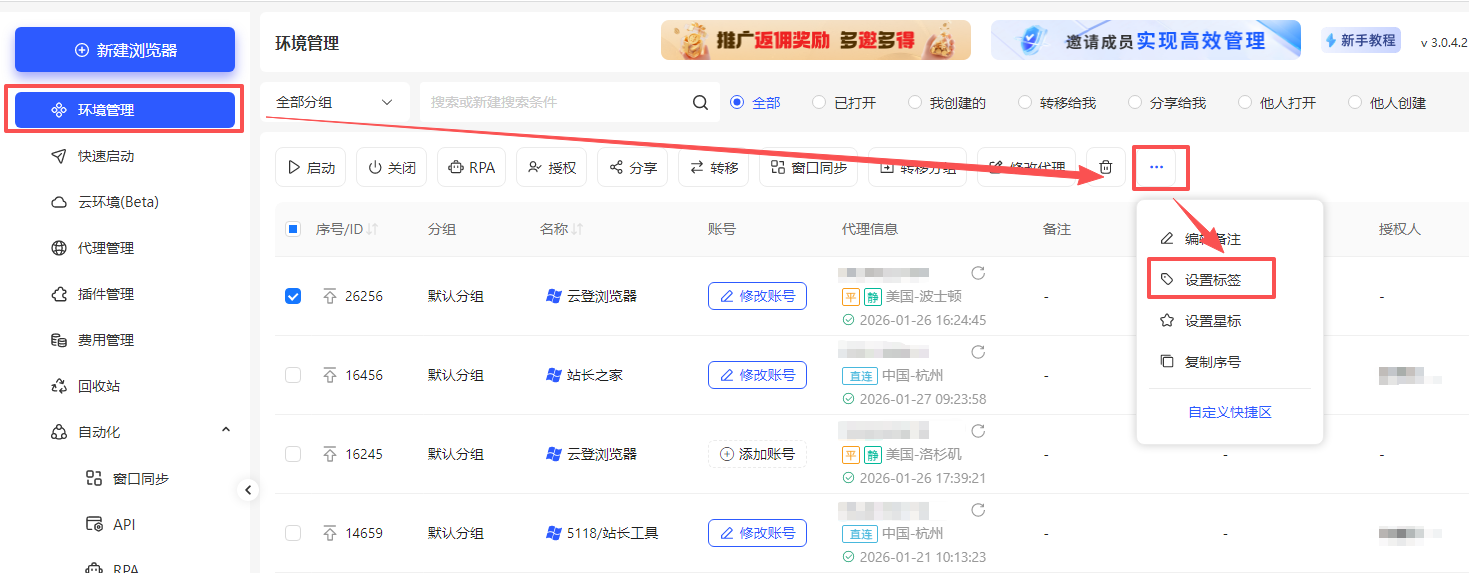Open the 全部分组 group dropdown

coord(335,102)
